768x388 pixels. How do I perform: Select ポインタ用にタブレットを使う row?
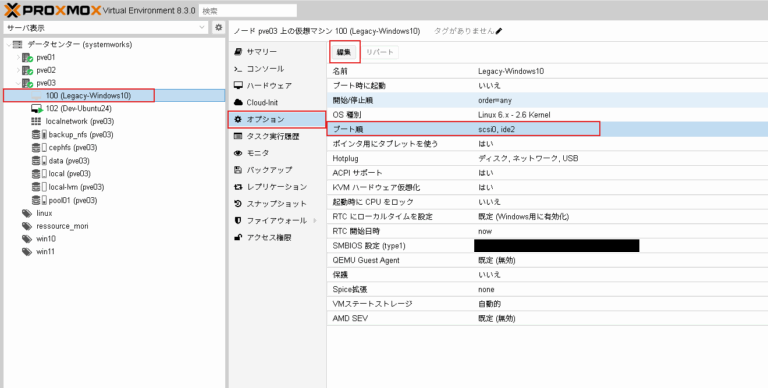click(548, 144)
